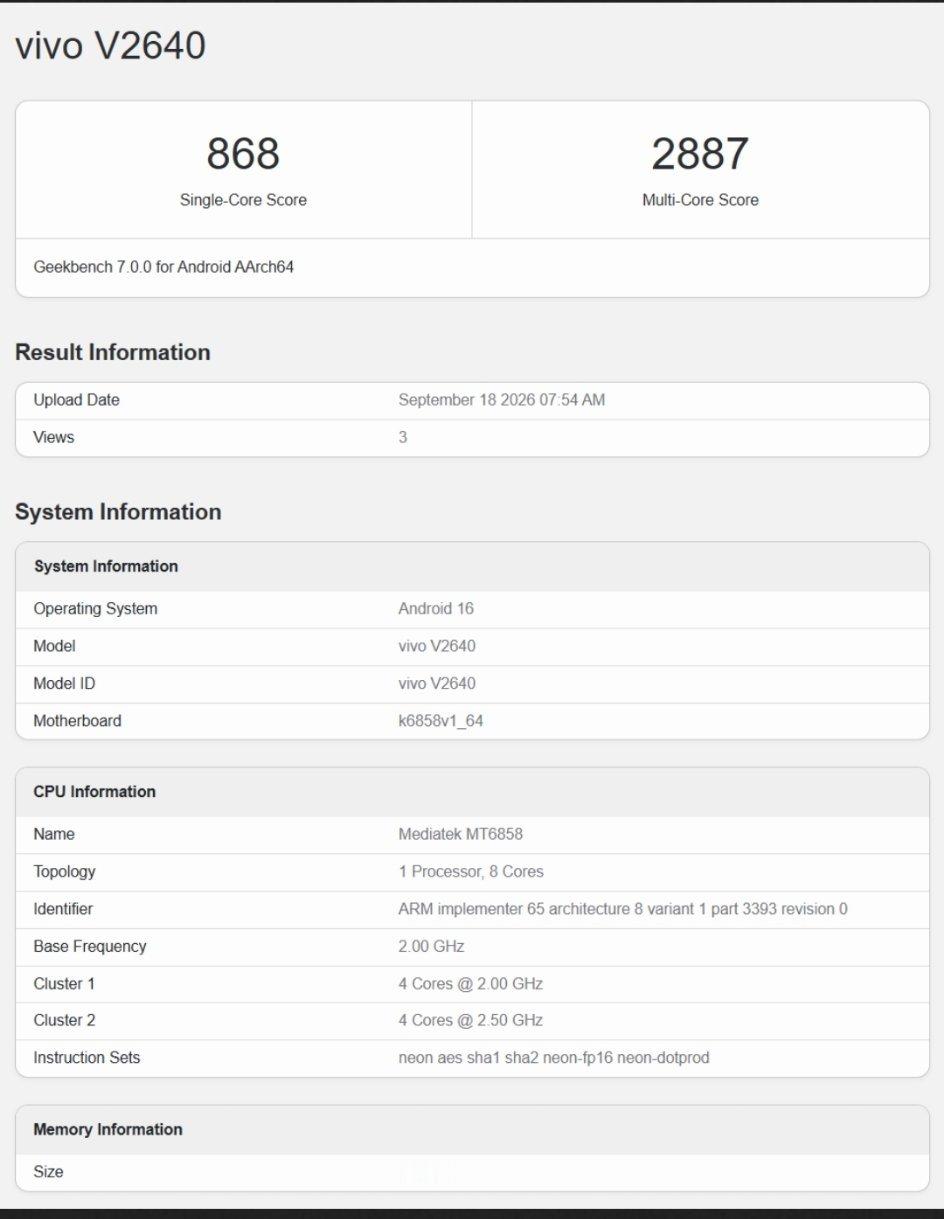
Task: Click the vivo V2640 page title
Action: (110, 46)
